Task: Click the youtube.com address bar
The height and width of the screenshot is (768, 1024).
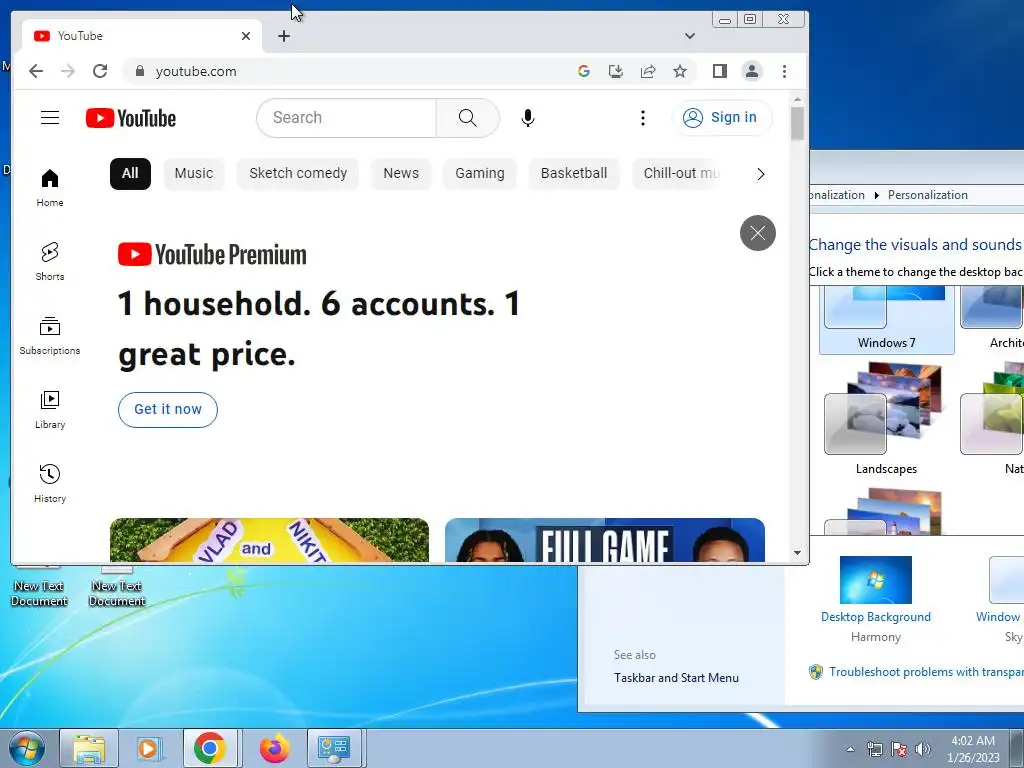Action: tap(353, 71)
